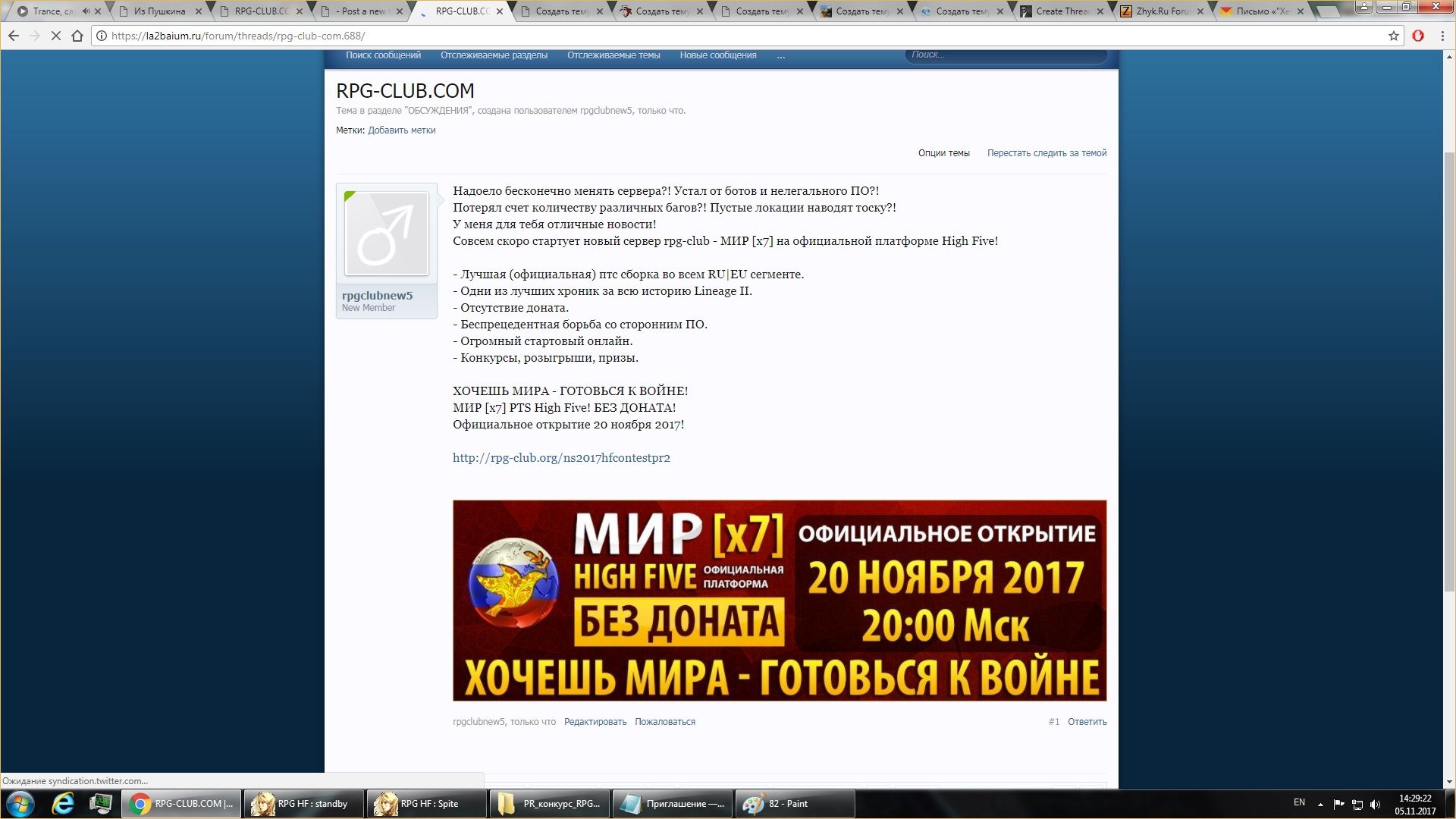Close the Trance tab
This screenshot has height=819, width=1456.
[x=98, y=11]
